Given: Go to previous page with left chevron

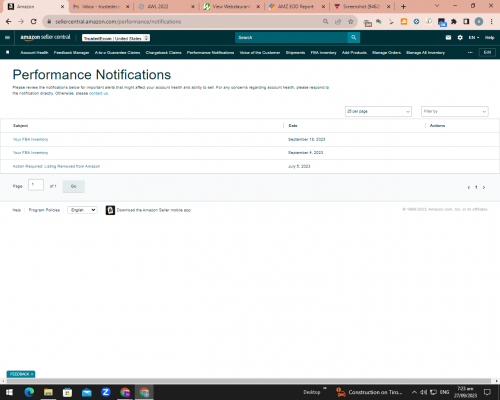Looking at the screenshot, I should (x=469, y=187).
